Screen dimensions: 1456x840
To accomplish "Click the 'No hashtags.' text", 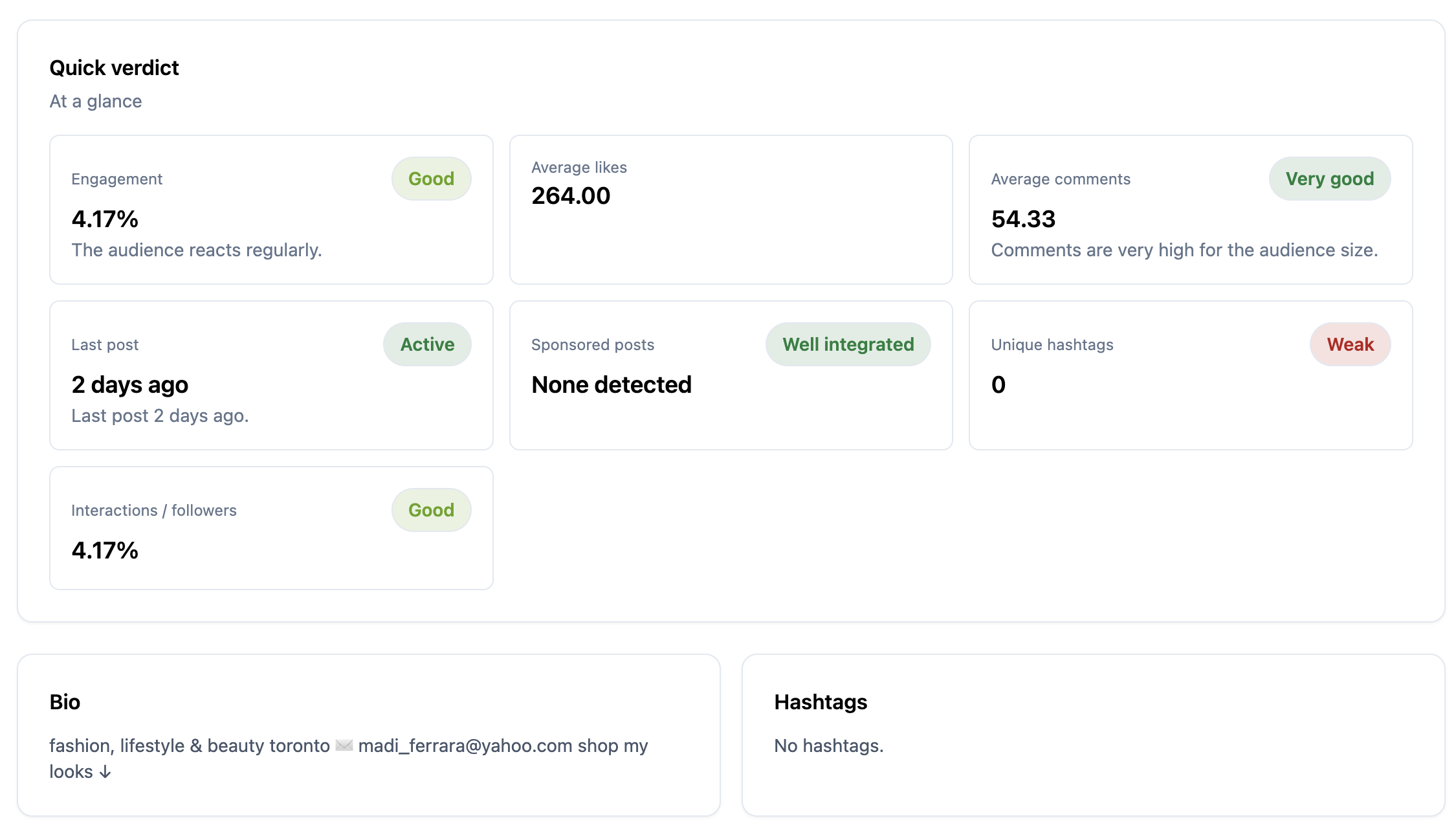I will (x=828, y=746).
